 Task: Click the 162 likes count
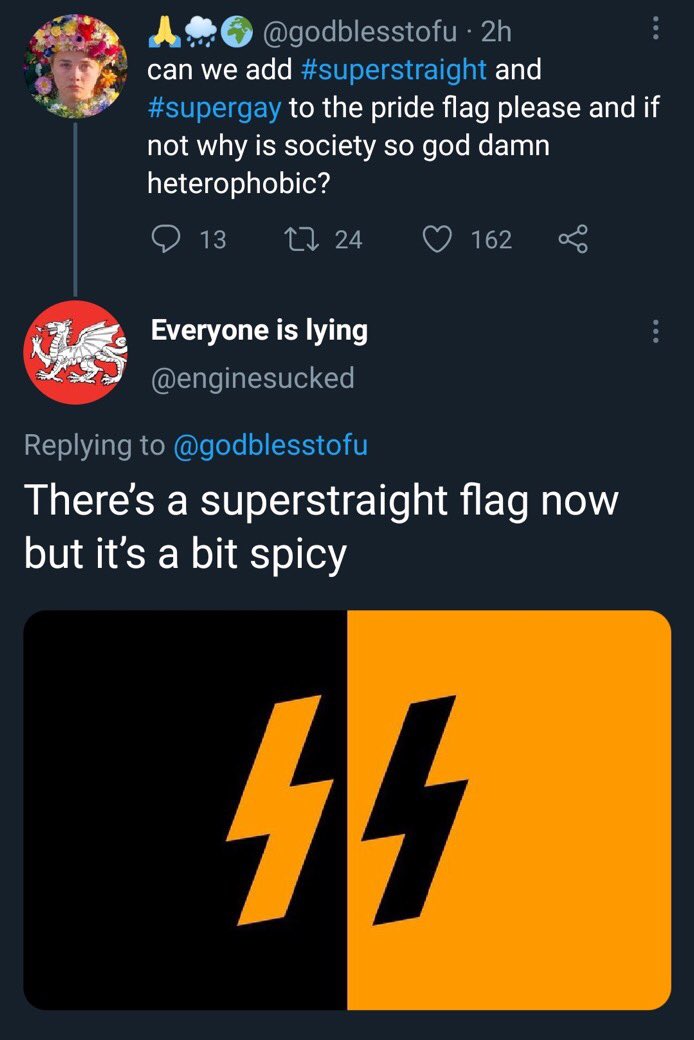491,240
